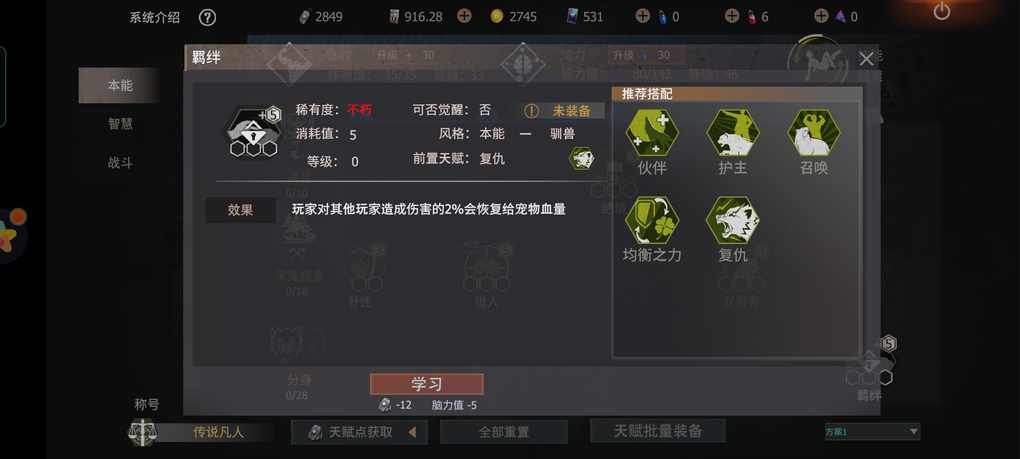Open the 复仇 prerequisite talent icon
This screenshot has width=1020, height=459.
click(582, 159)
